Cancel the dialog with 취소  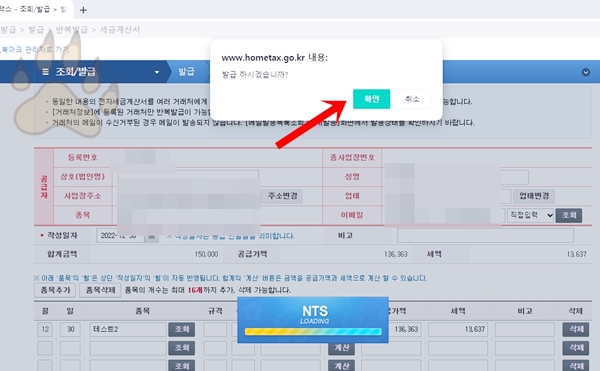[x=412, y=99]
